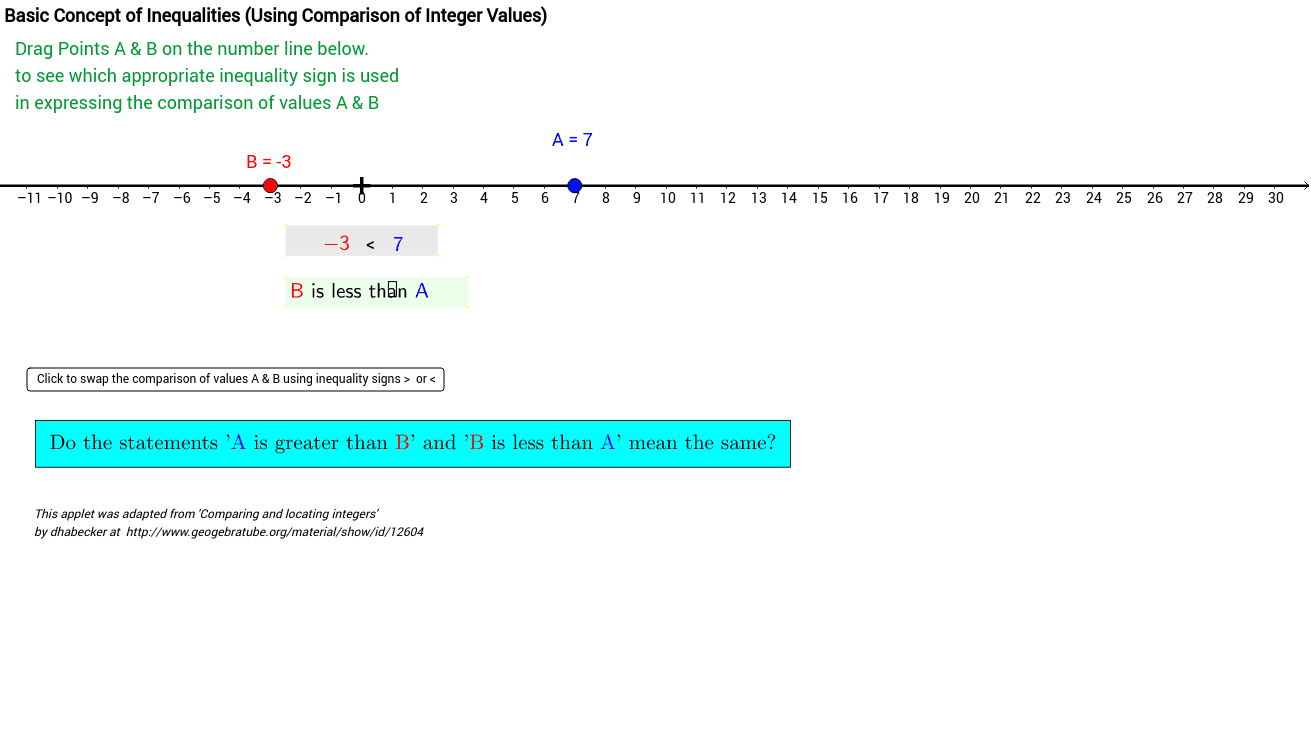Image resolution: width=1311 pixels, height=730 pixels.
Task: Click number 28 on the number line
Action: click(x=1215, y=198)
